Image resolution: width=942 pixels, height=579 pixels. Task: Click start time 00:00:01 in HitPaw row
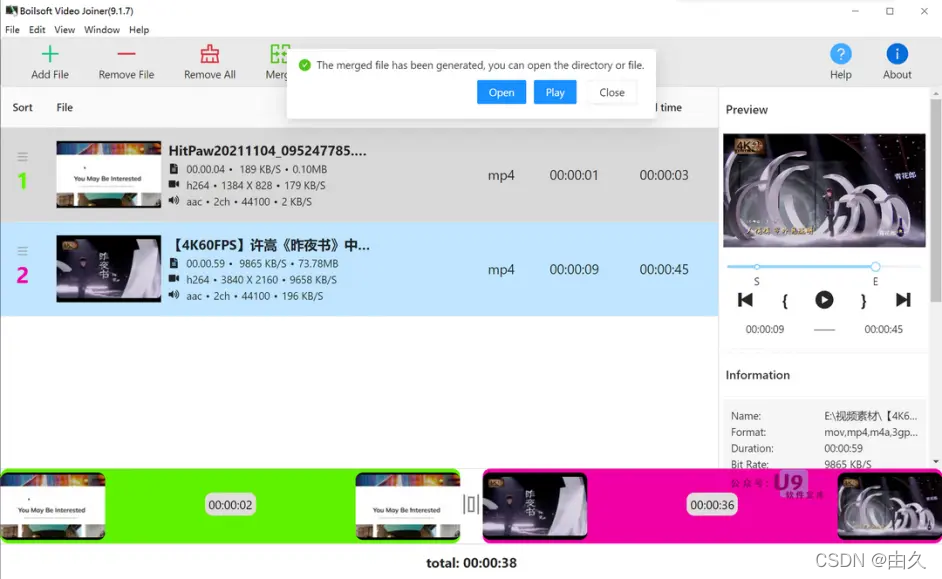tap(574, 175)
